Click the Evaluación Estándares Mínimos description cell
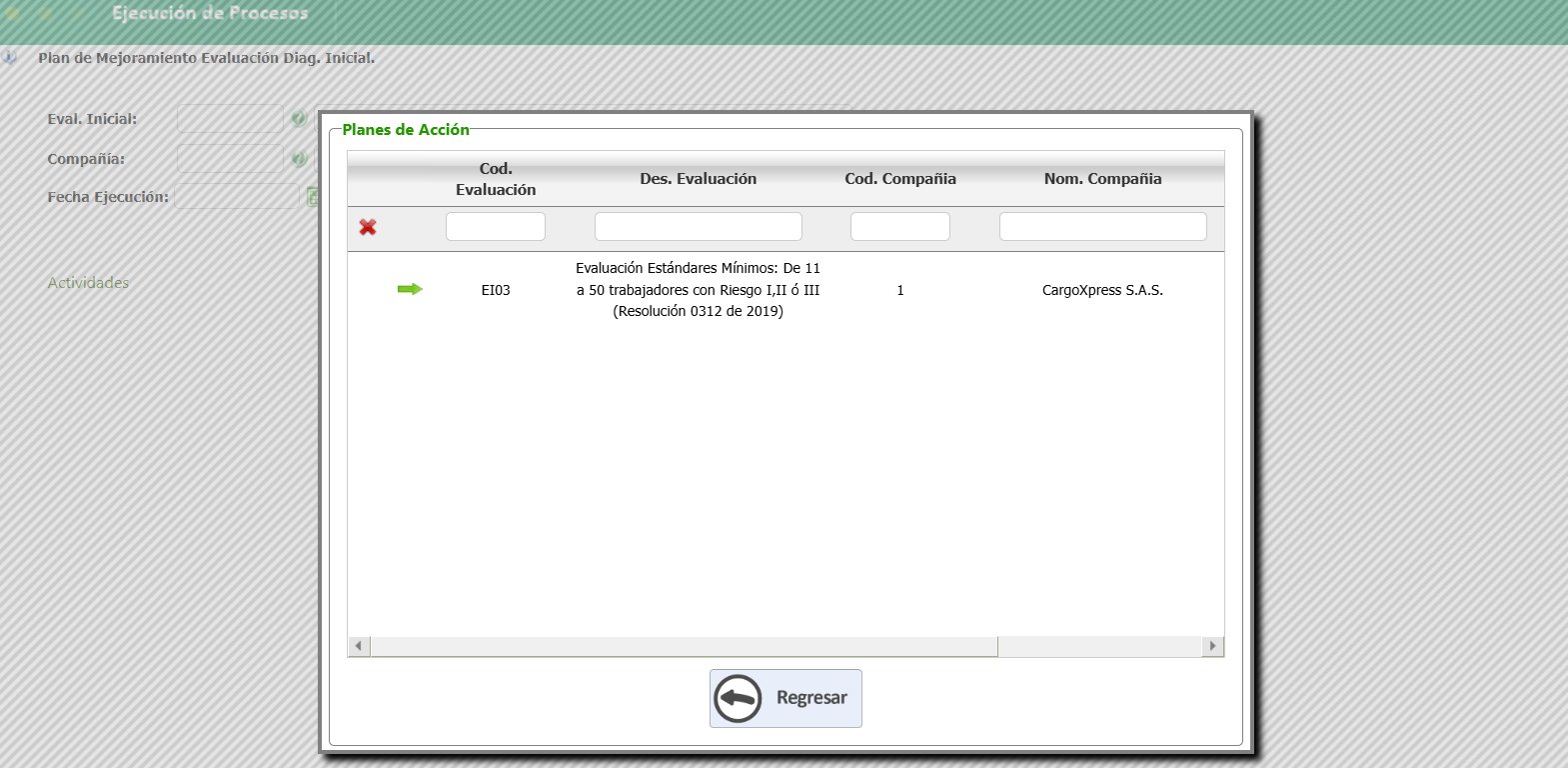 pyautogui.click(x=699, y=290)
